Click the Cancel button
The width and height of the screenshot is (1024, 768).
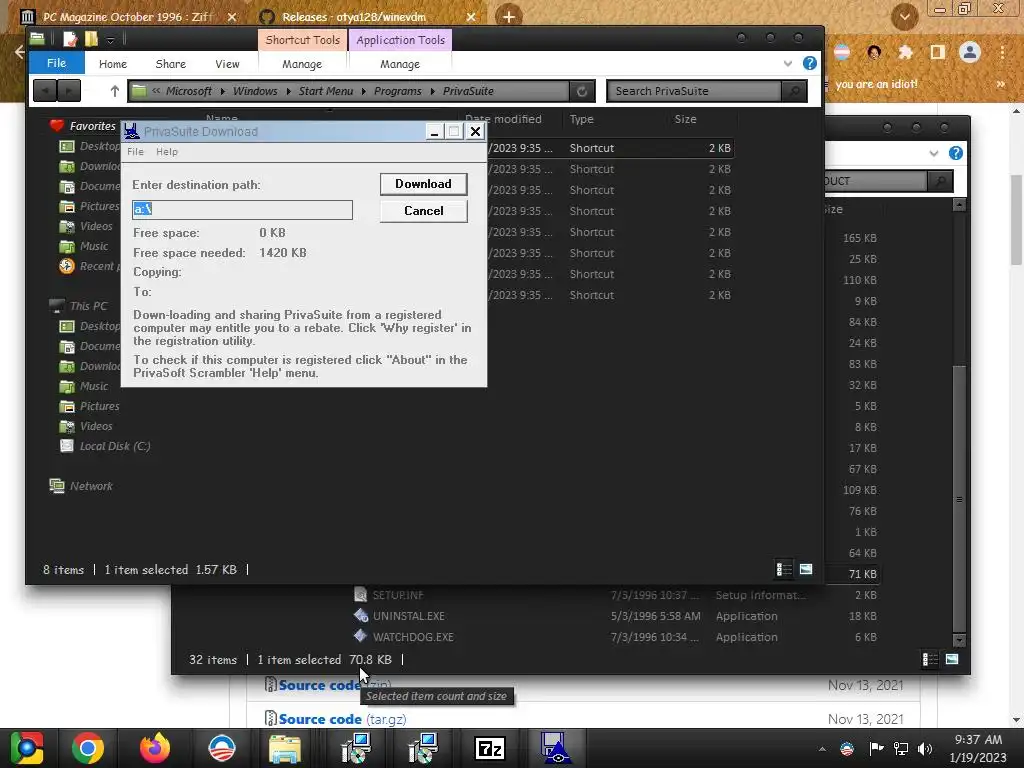[423, 211]
